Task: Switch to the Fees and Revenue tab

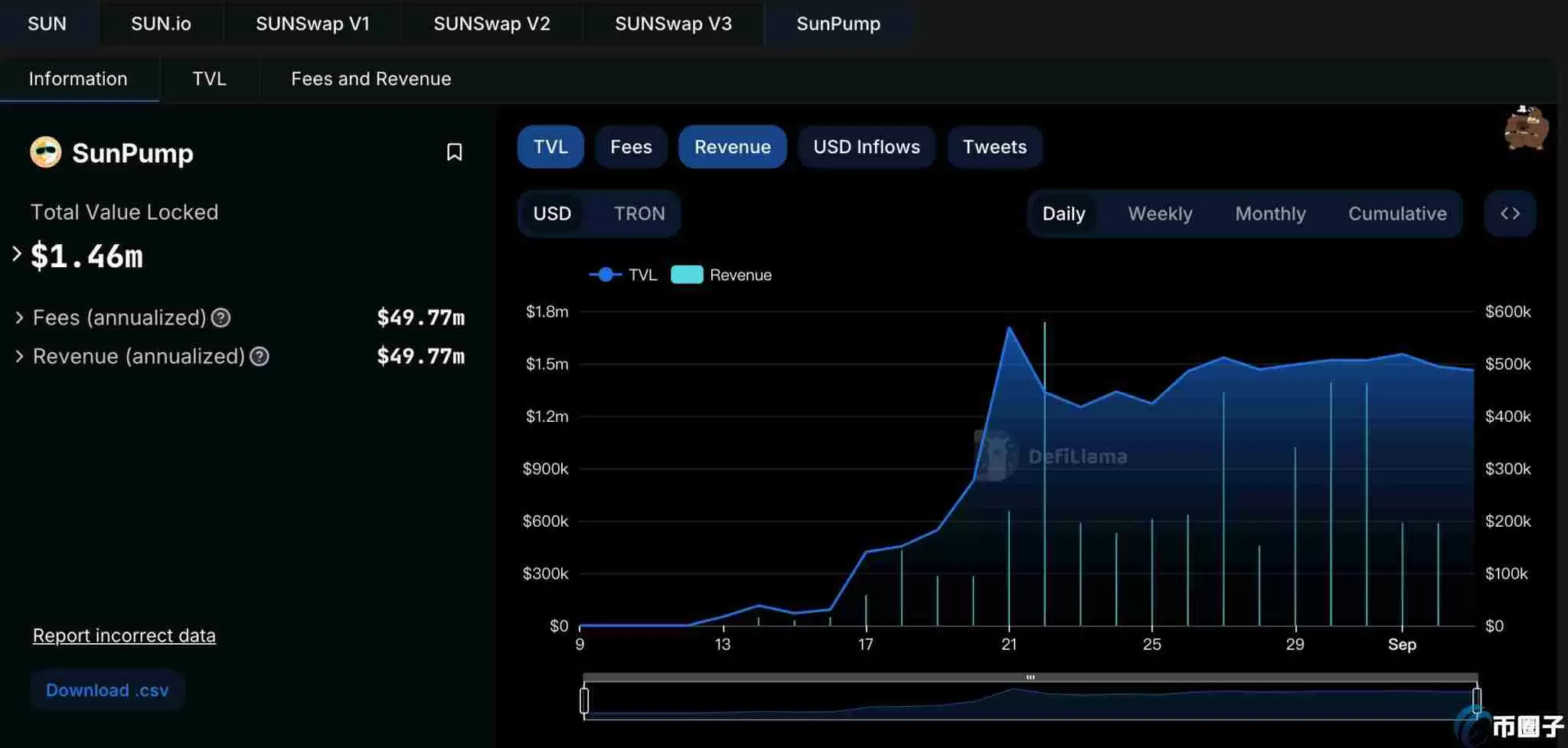Action: [371, 79]
